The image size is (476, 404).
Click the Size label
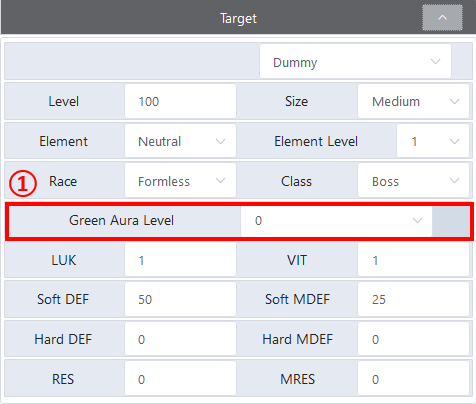296,101
